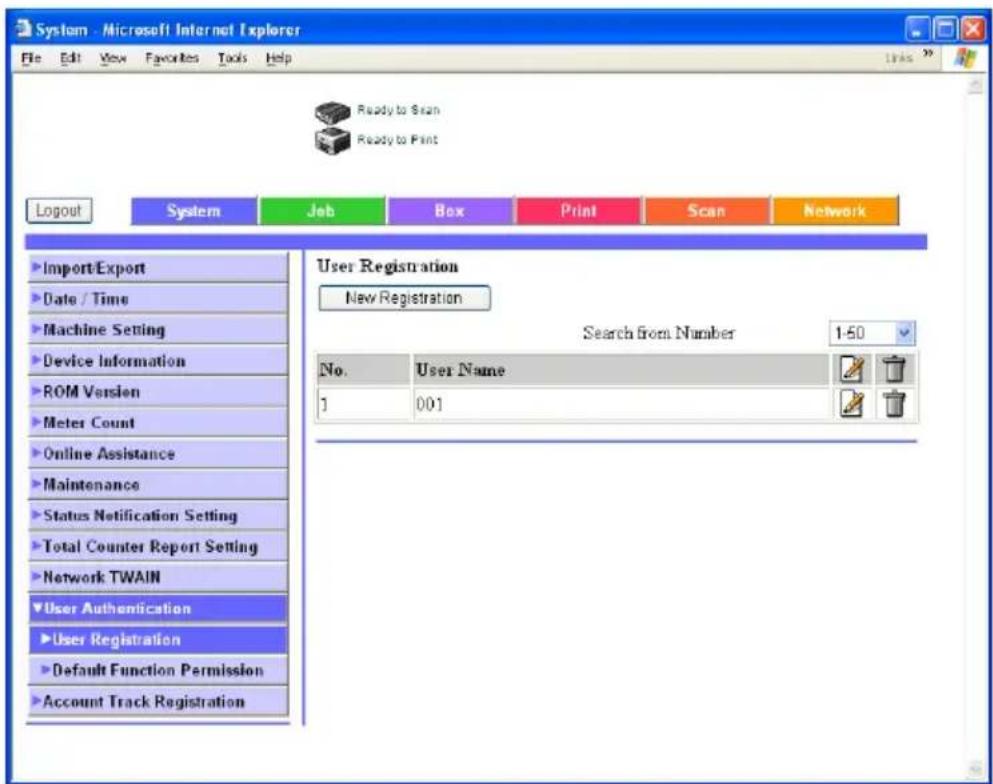This screenshot has width=993, height=784.
Task: Click the Windows flag logo icon
Action: coord(965,58)
